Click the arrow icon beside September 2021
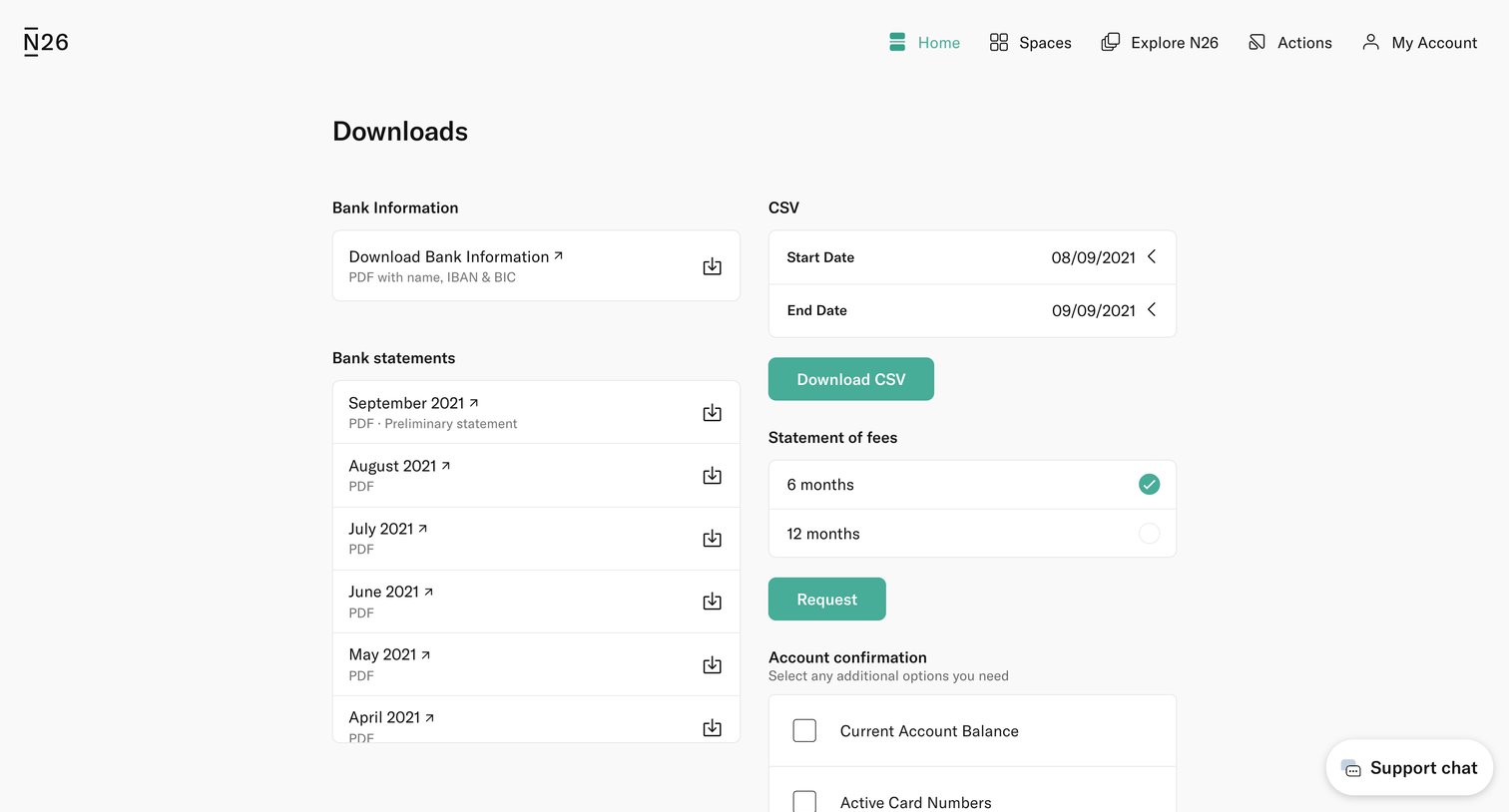Viewport: 1509px width, 812px height. tap(474, 403)
